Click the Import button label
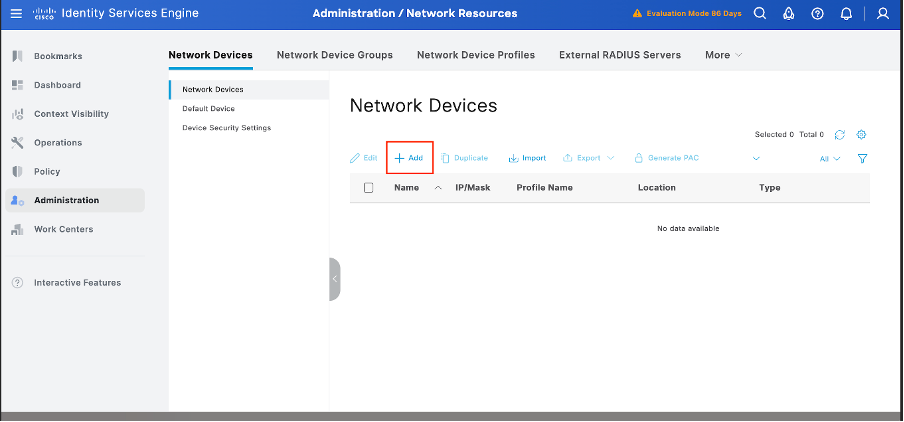Screen dimensions: 904x422 point(534,158)
